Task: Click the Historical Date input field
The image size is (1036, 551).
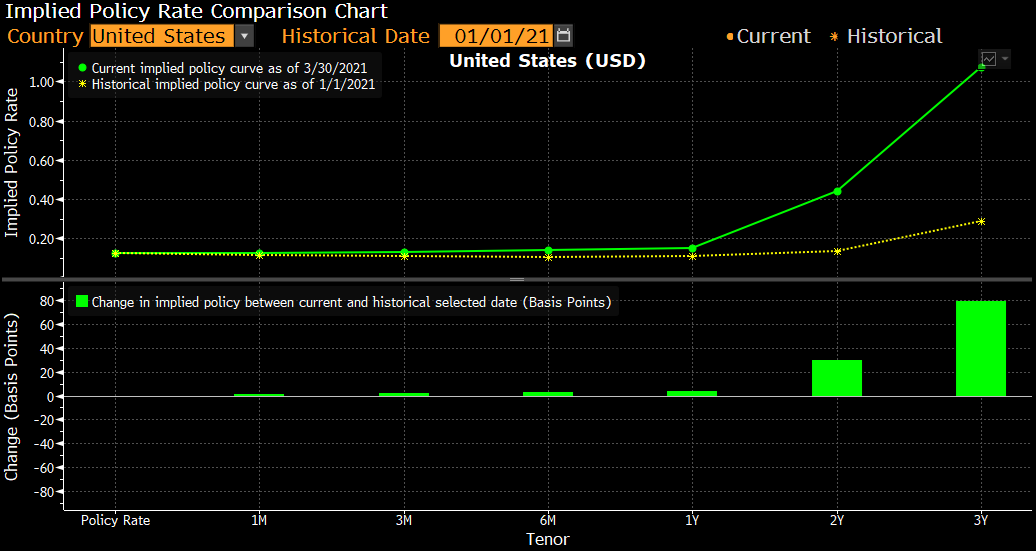Action: (x=496, y=36)
